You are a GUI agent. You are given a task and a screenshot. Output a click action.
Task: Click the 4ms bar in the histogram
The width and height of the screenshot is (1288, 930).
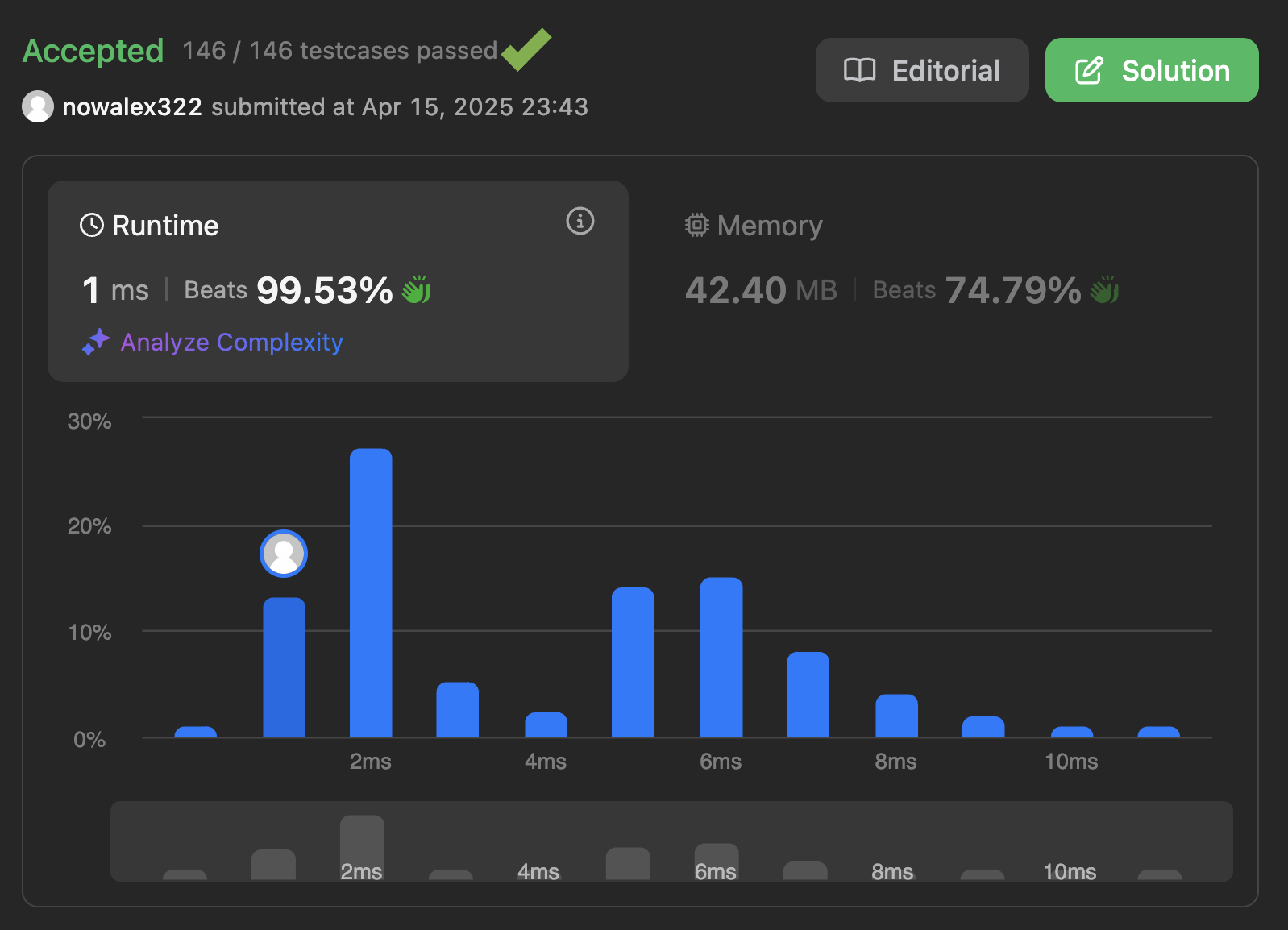pos(546,724)
